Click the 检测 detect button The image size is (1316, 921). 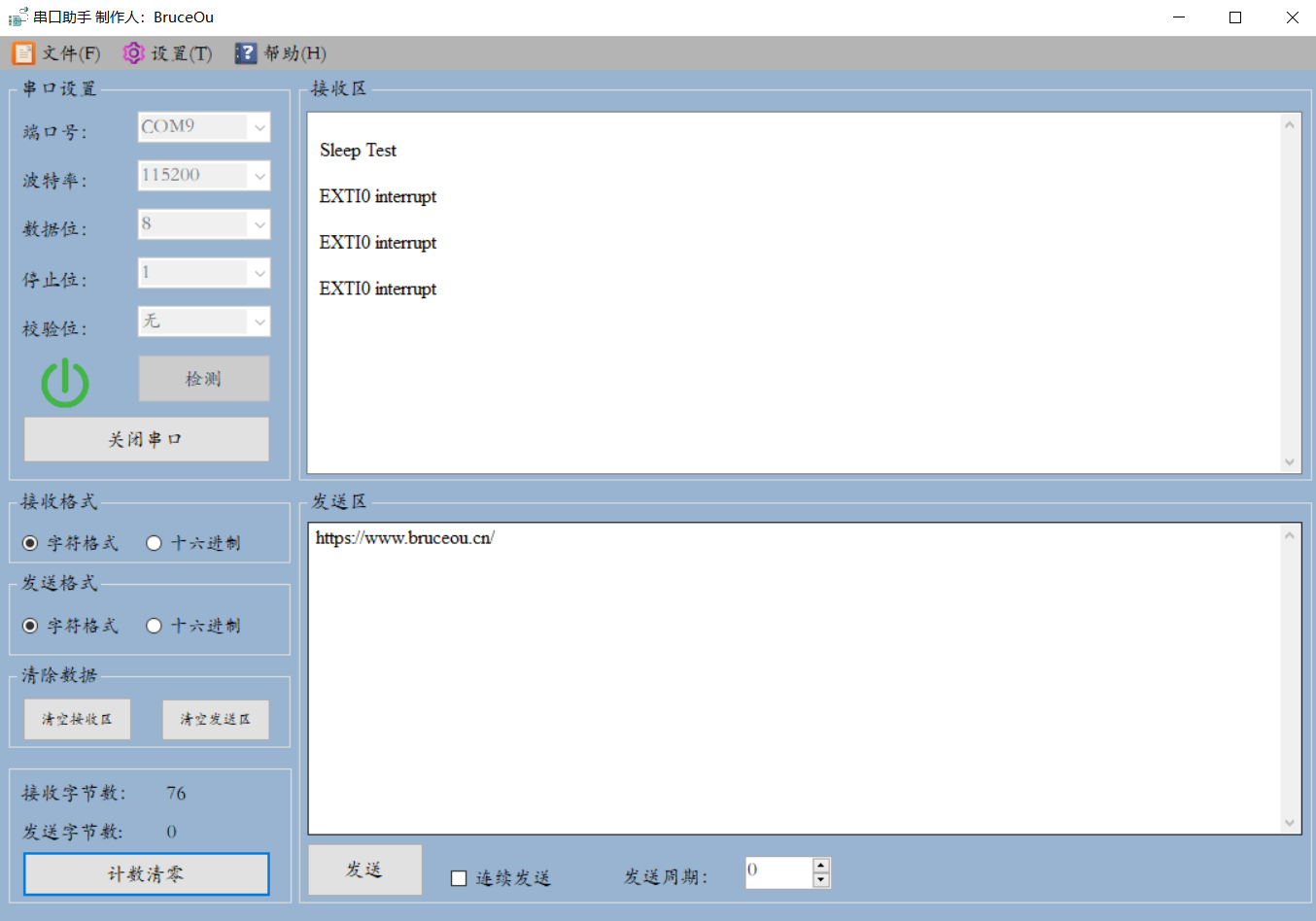[204, 378]
